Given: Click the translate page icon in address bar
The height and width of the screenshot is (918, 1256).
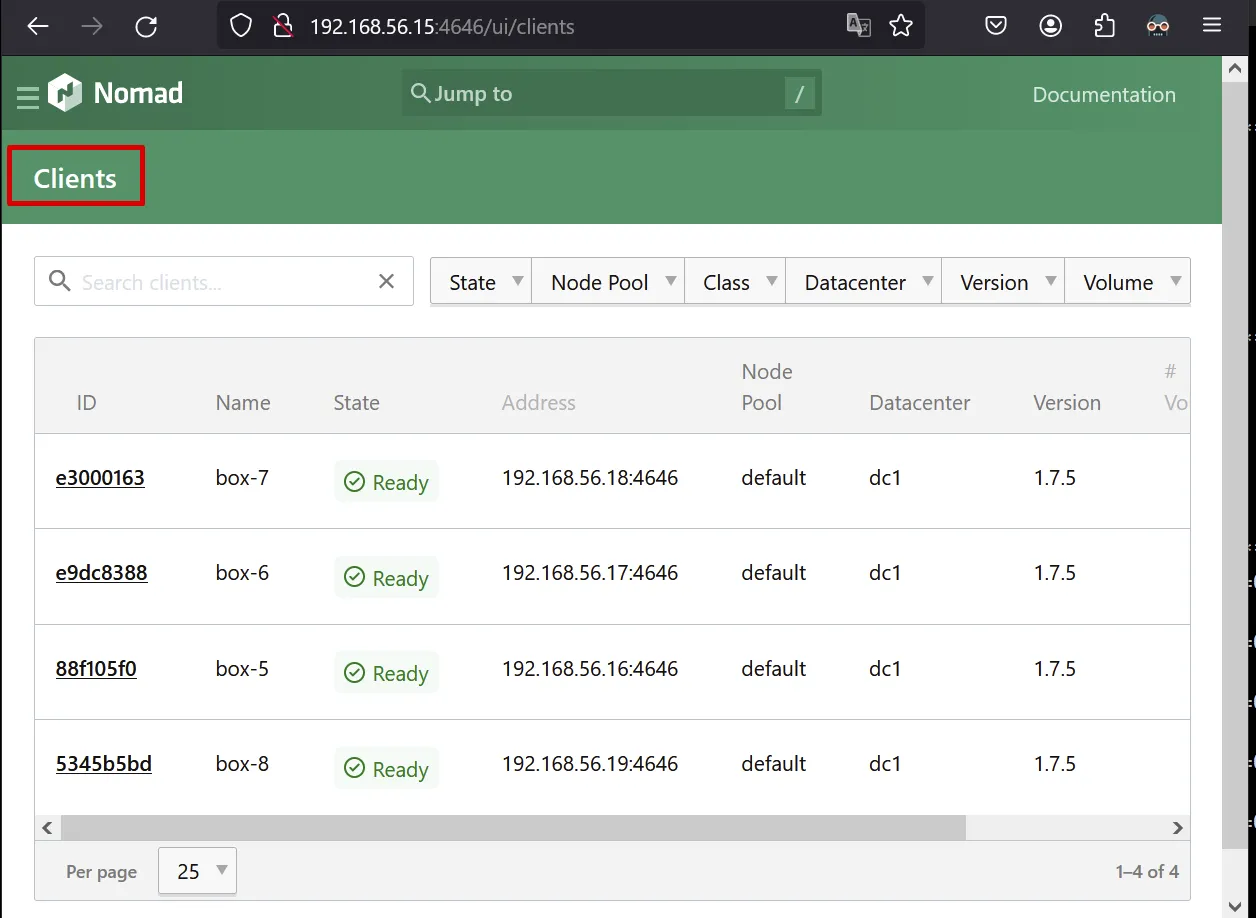Looking at the screenshot, I should [x=858, y=26].
